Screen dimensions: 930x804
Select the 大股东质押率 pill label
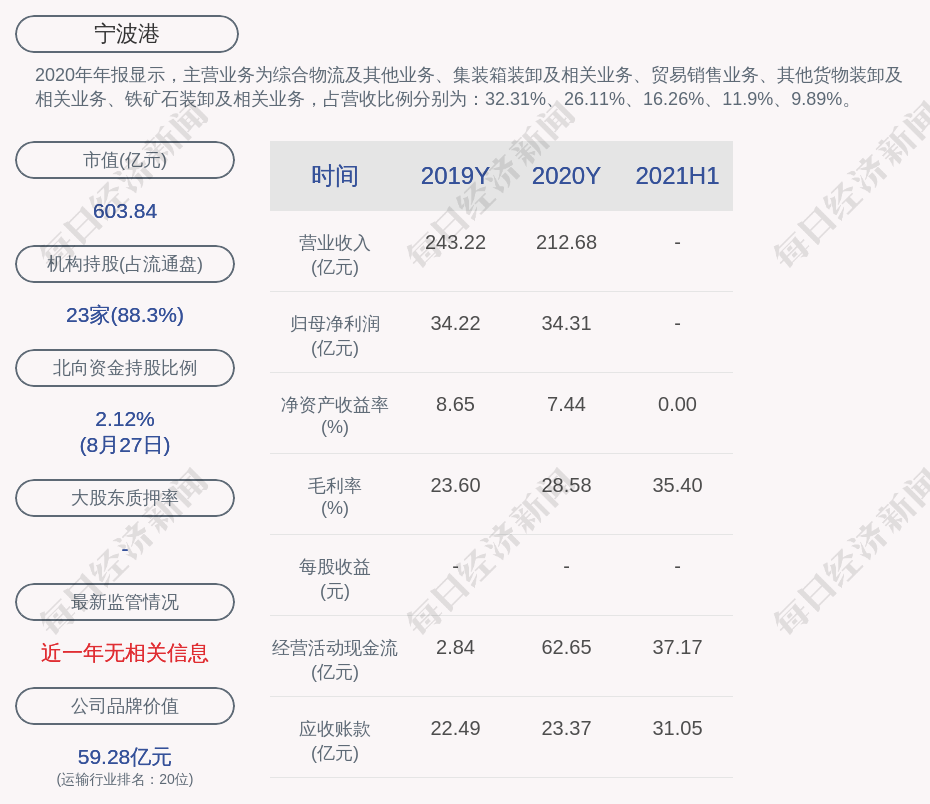[125, 498]
